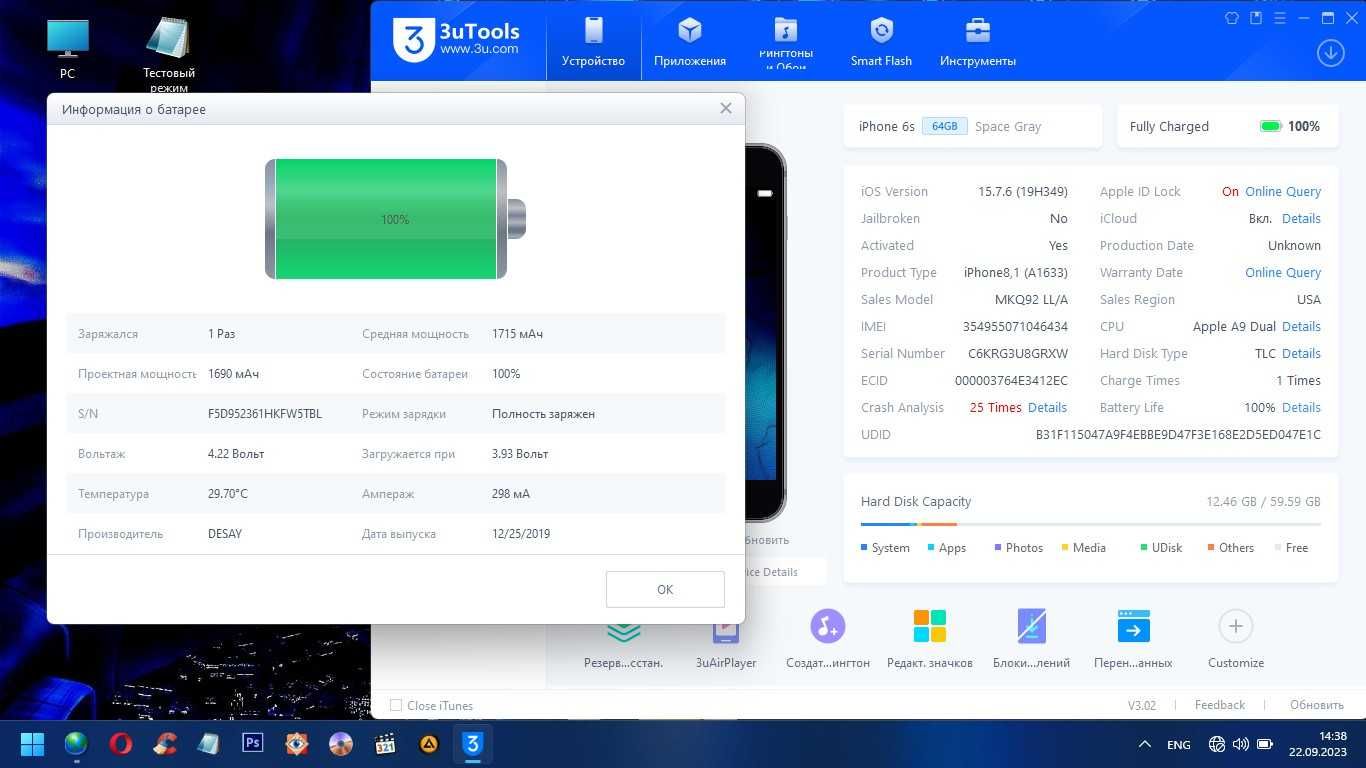
Task: Open Hard Disk Type TLC Details link
Action: tap(1301, 353)
